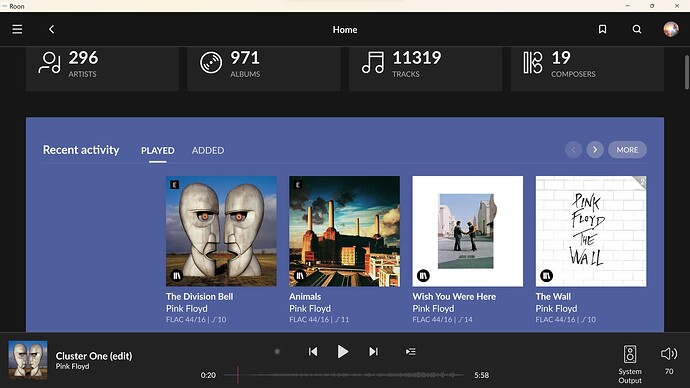
Task: Open the 19 Composers tile
Action: coord(587,68)
